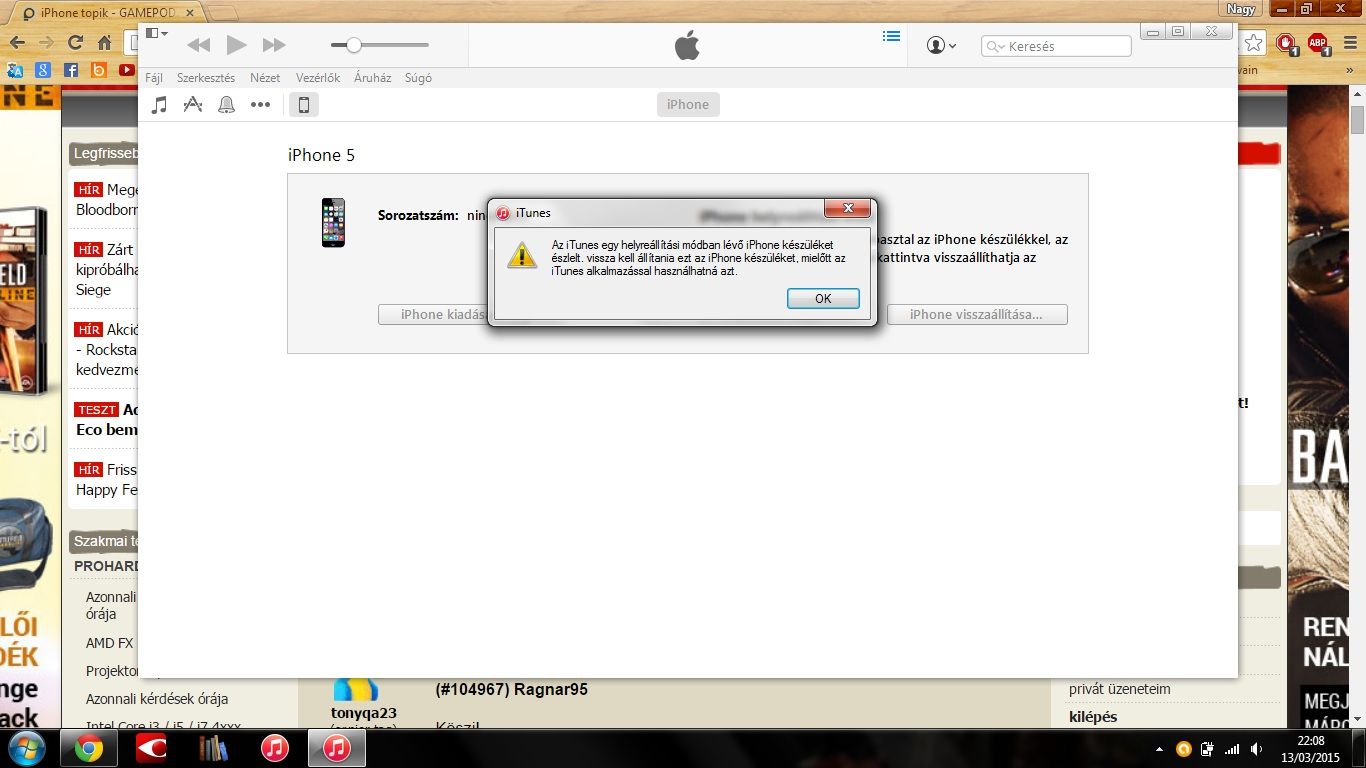Open the Szerkesztés menu
Image resolution: width=1366 pixels, height=768 pixels.
click(x=206, y=78)
